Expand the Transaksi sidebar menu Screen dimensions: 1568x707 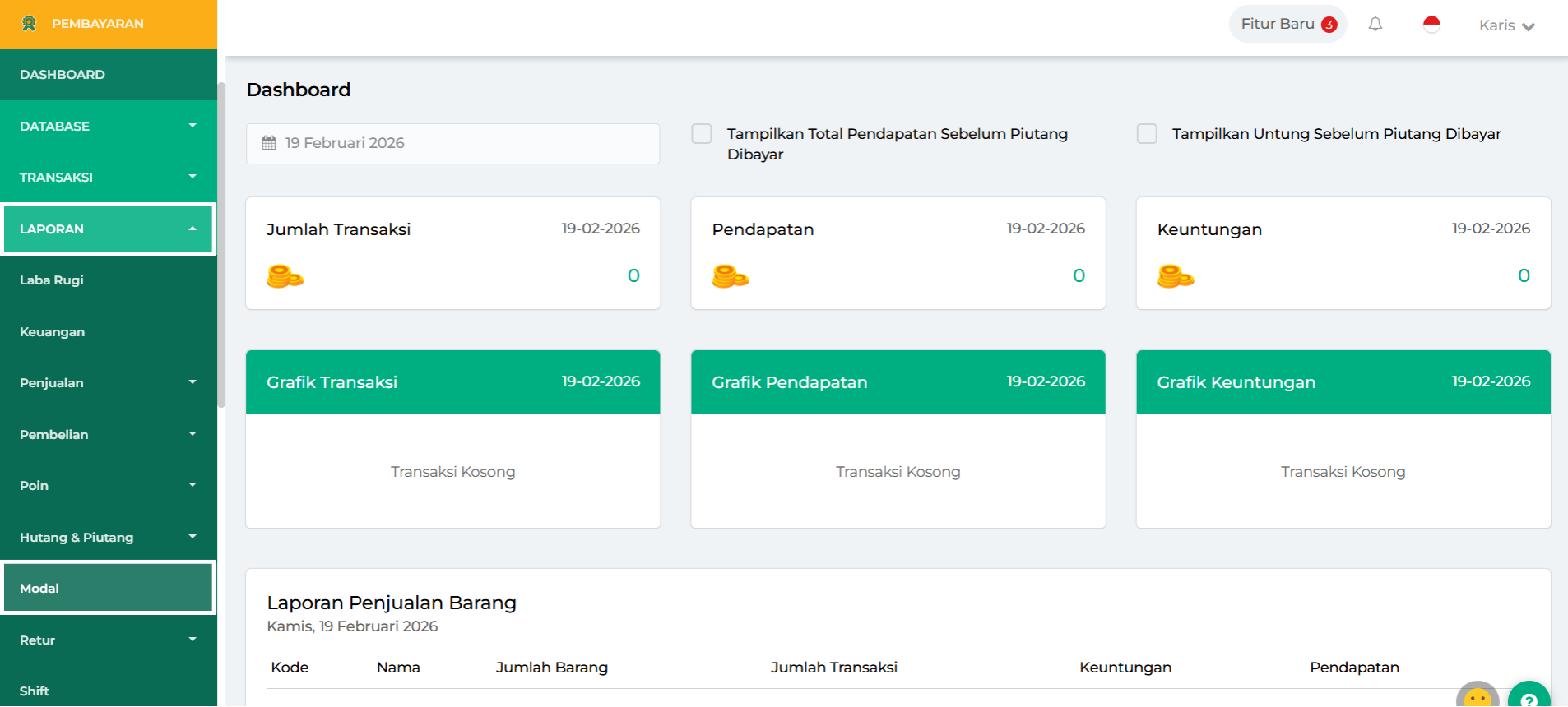pos(108,177)
